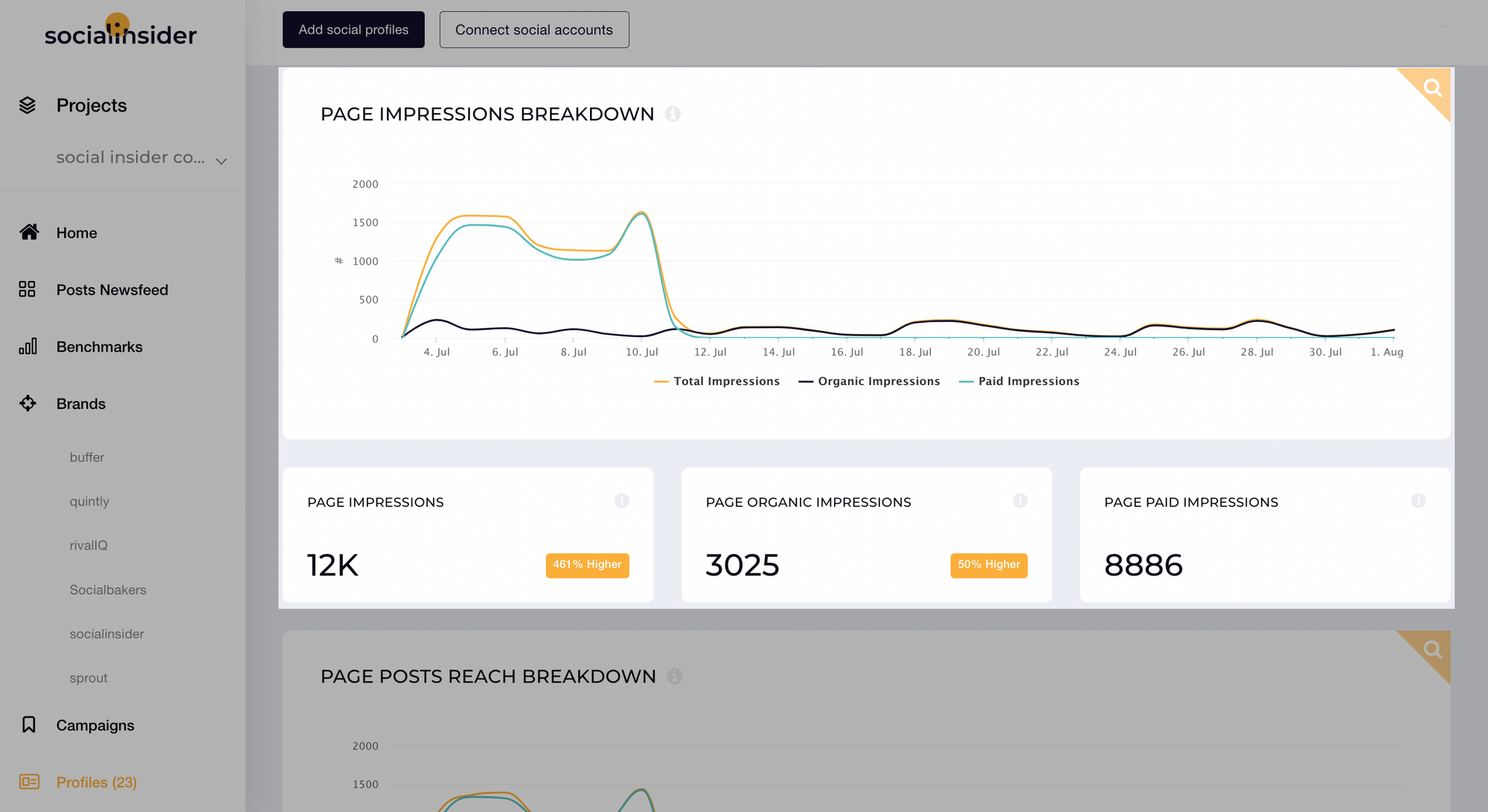The image size is (1488, 812).
Task: Click the Posts Newsfeed grid icon
Action: pos(28,289)
